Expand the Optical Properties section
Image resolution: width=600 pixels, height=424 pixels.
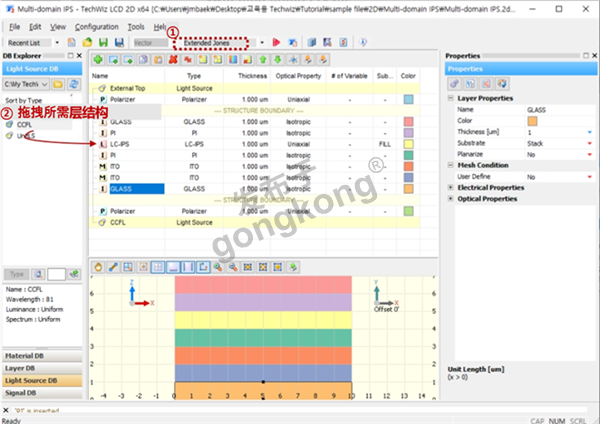451,199
